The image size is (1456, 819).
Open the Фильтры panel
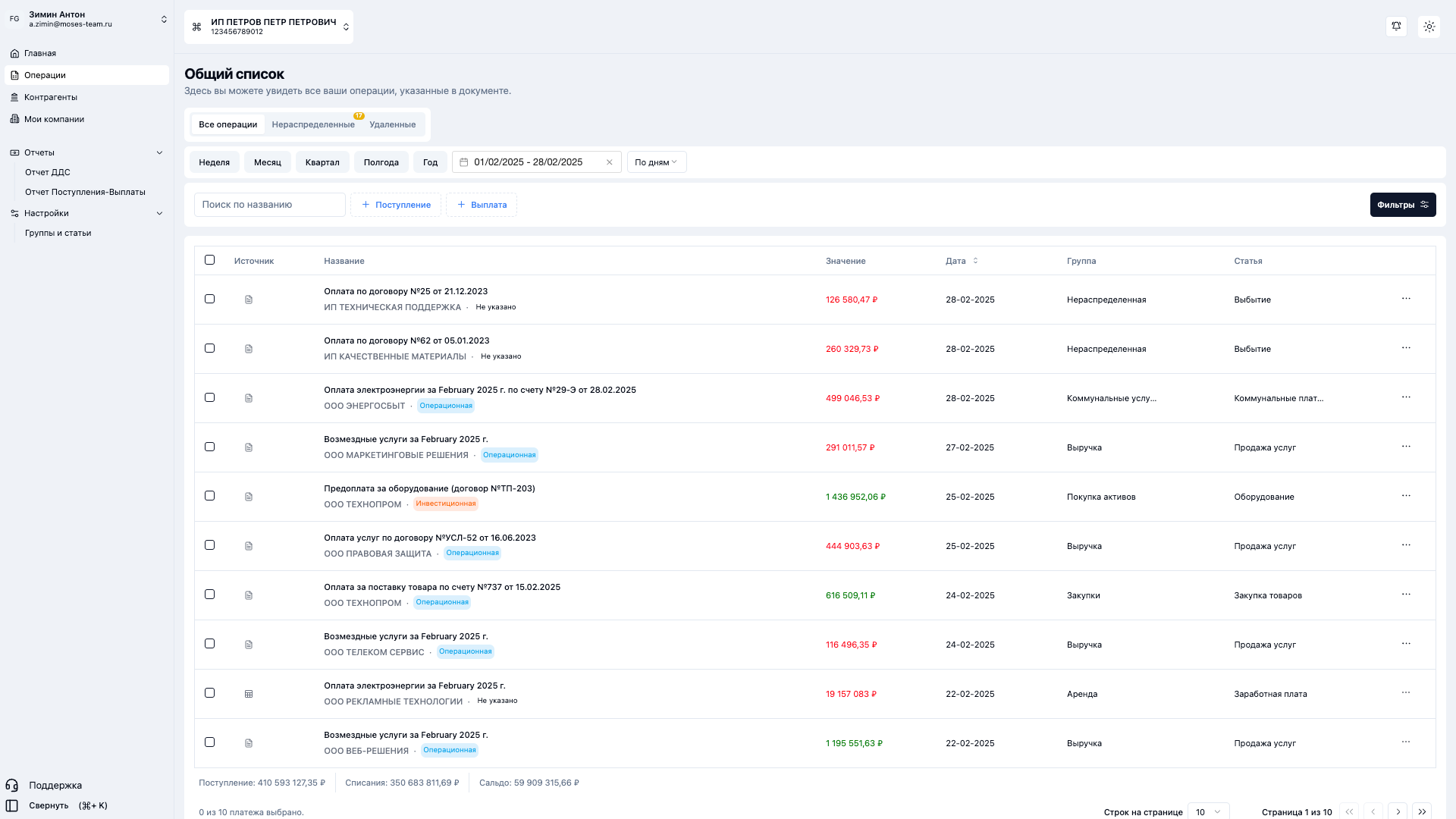click(1403, 205)
